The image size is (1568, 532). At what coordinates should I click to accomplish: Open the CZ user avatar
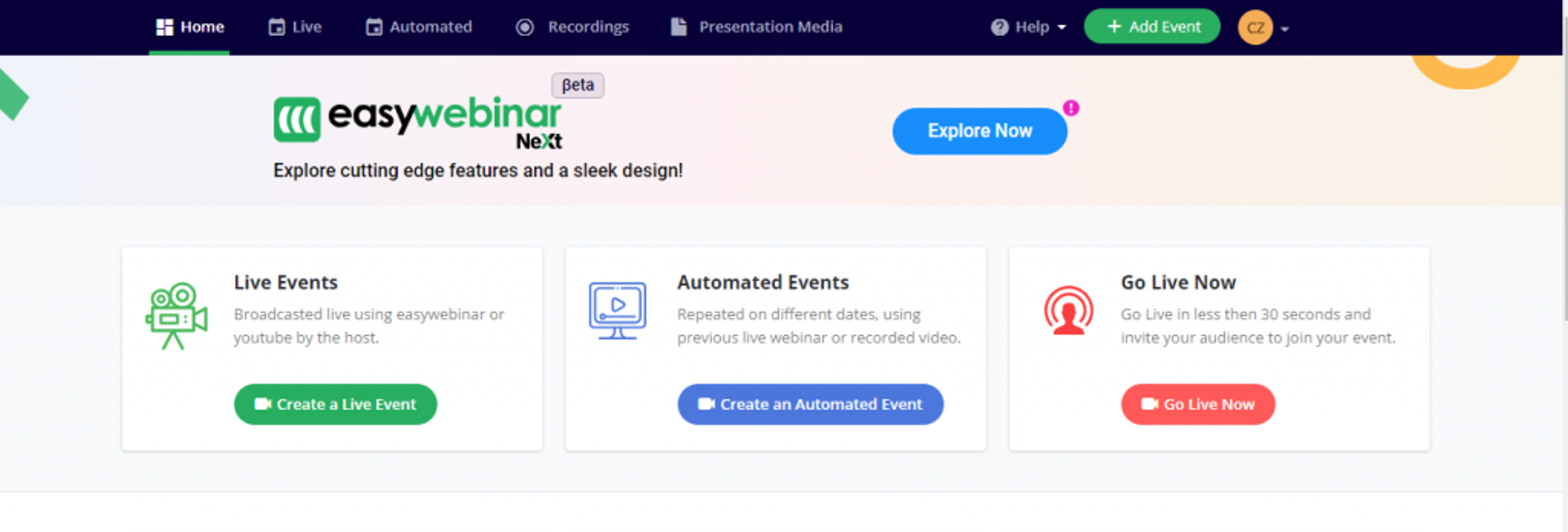(x=1255, y=28)
